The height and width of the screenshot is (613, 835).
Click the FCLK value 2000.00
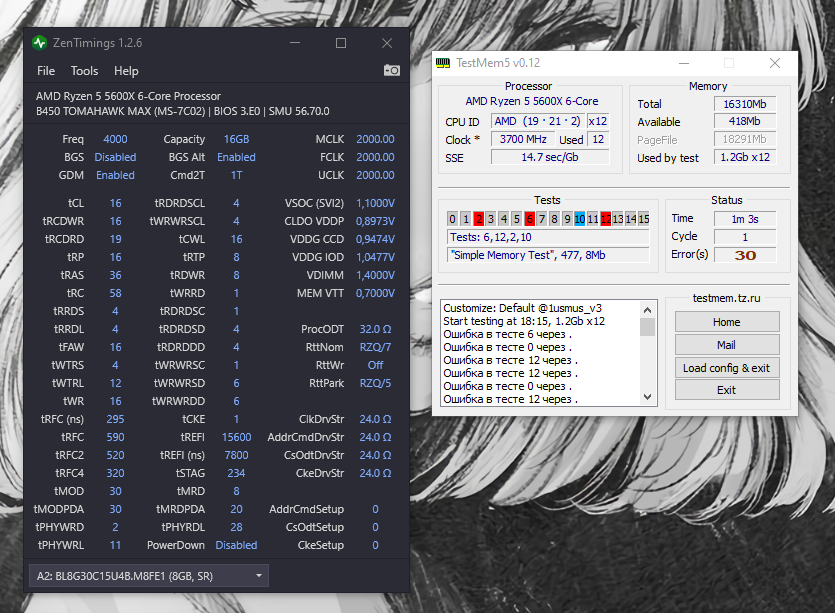pos(375,157)
